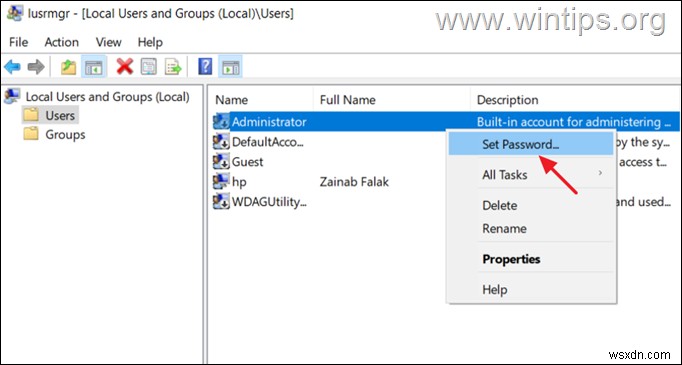Open the View menu
682x365 pixels.
pyautogui.click(x=108, y=42)
